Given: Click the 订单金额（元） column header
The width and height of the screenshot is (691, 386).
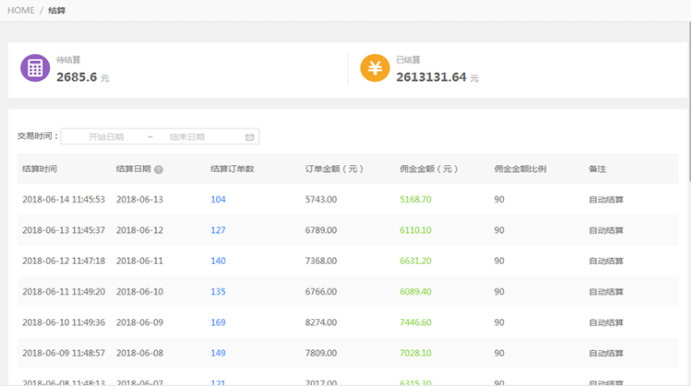Looking at the screenshot, I should [334, 169].
